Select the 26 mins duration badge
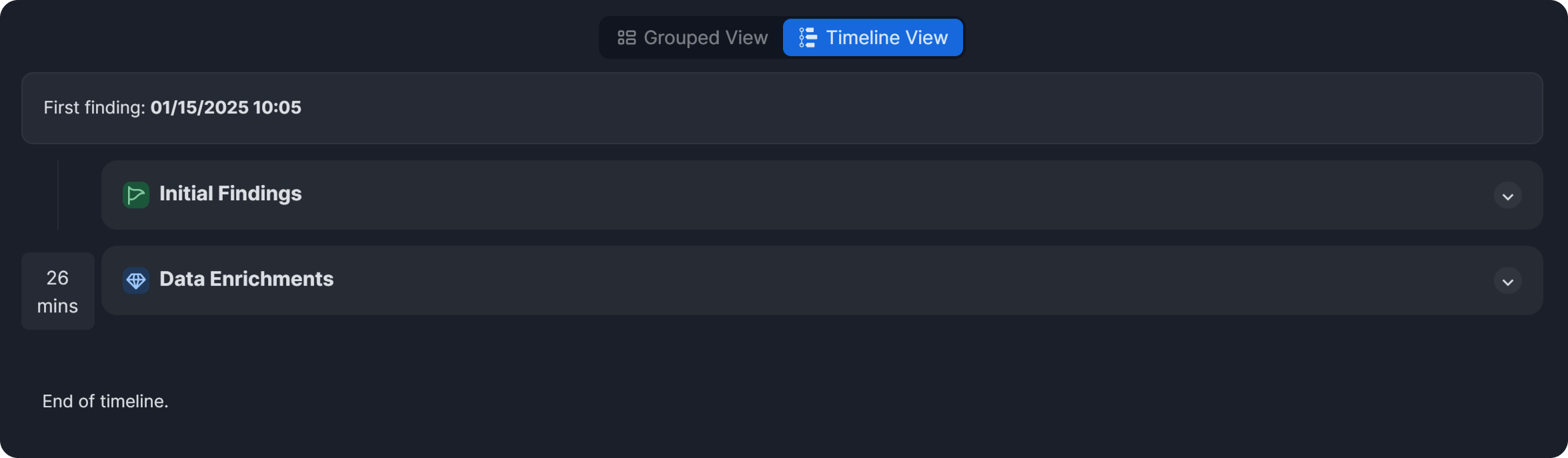Screen dimensions: 1568x458 (x=57, y=291)
